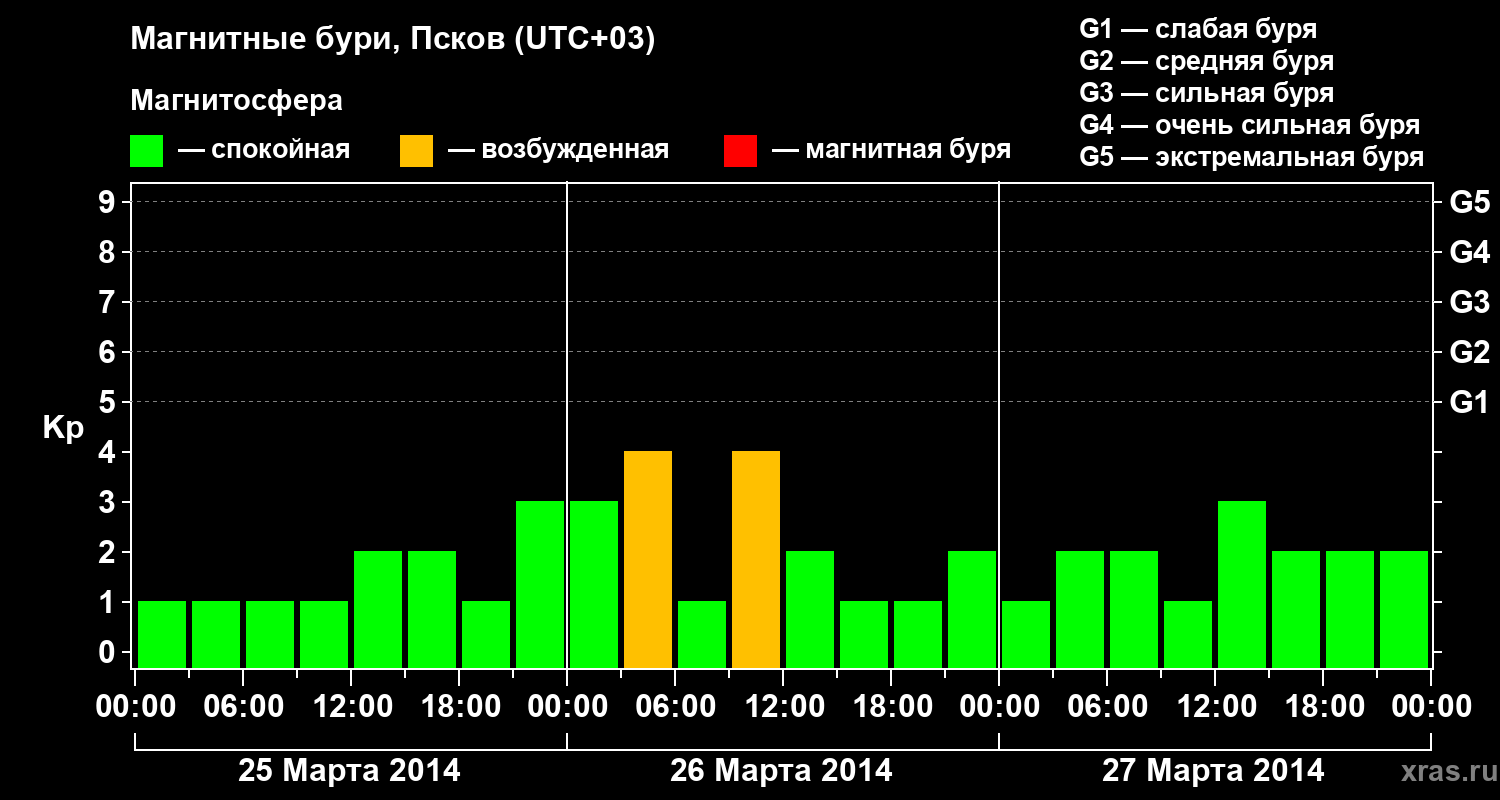Click the "Kp" axis title
The width and height of the screenshot is (1500, 800).
[x=63, y=430]
